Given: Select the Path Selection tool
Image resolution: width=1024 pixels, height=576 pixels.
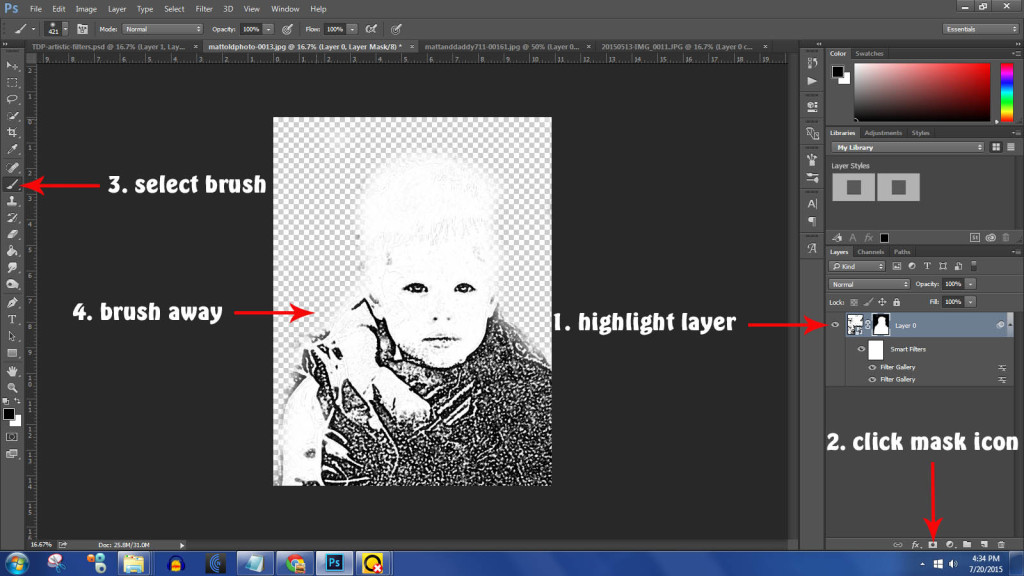Looking at the screenshot, I should [x=12, y=336].
